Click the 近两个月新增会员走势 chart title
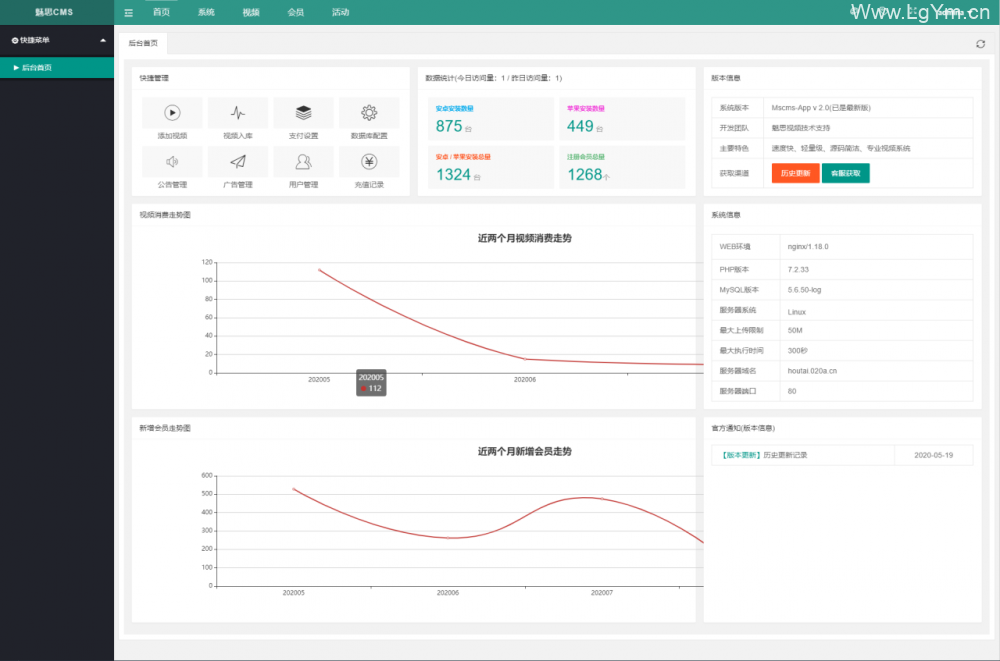1000x661 pixels. click(525, 451)
